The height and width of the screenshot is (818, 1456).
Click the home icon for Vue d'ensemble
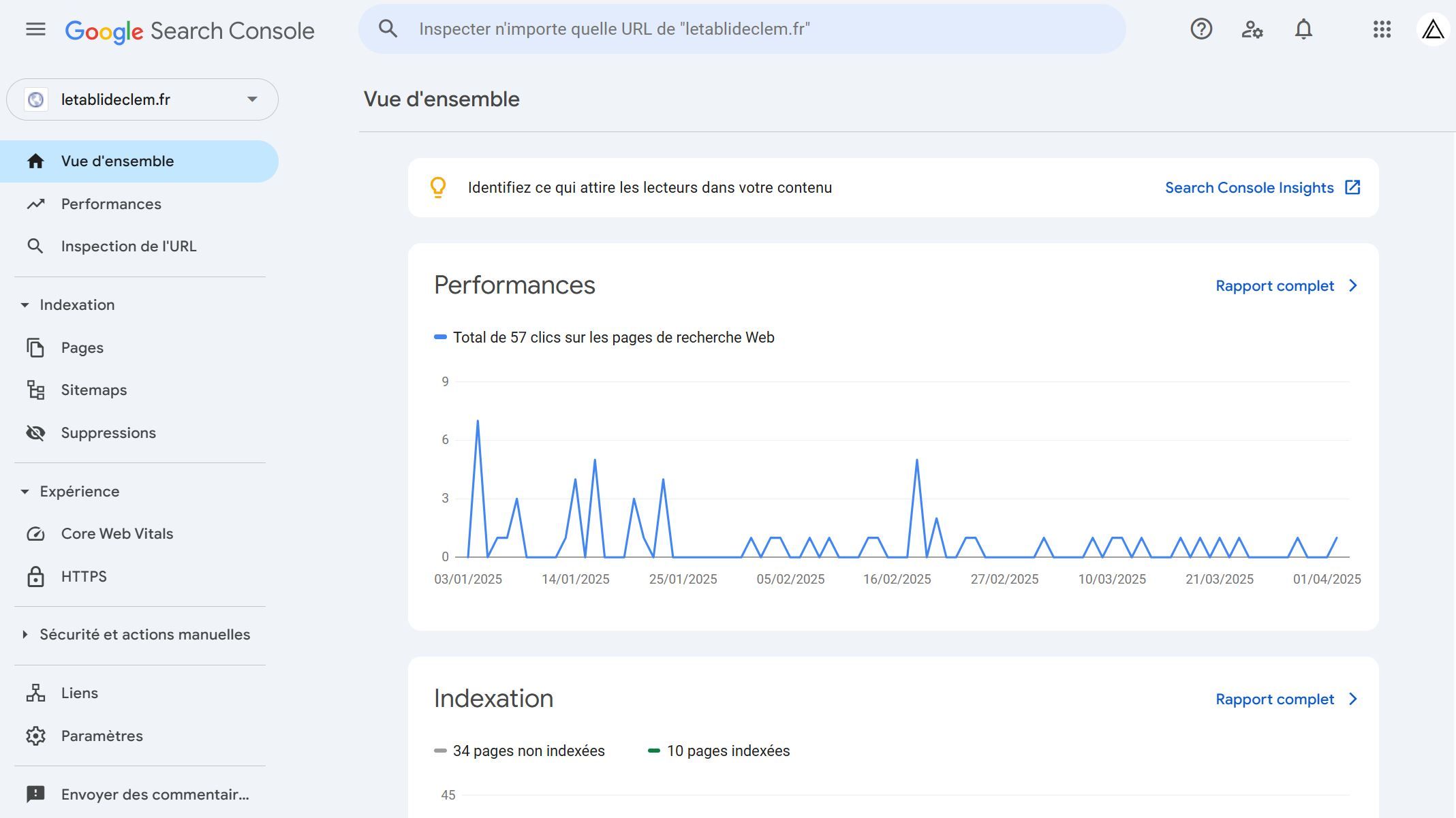pyautogui.click(x=35, y=161)
